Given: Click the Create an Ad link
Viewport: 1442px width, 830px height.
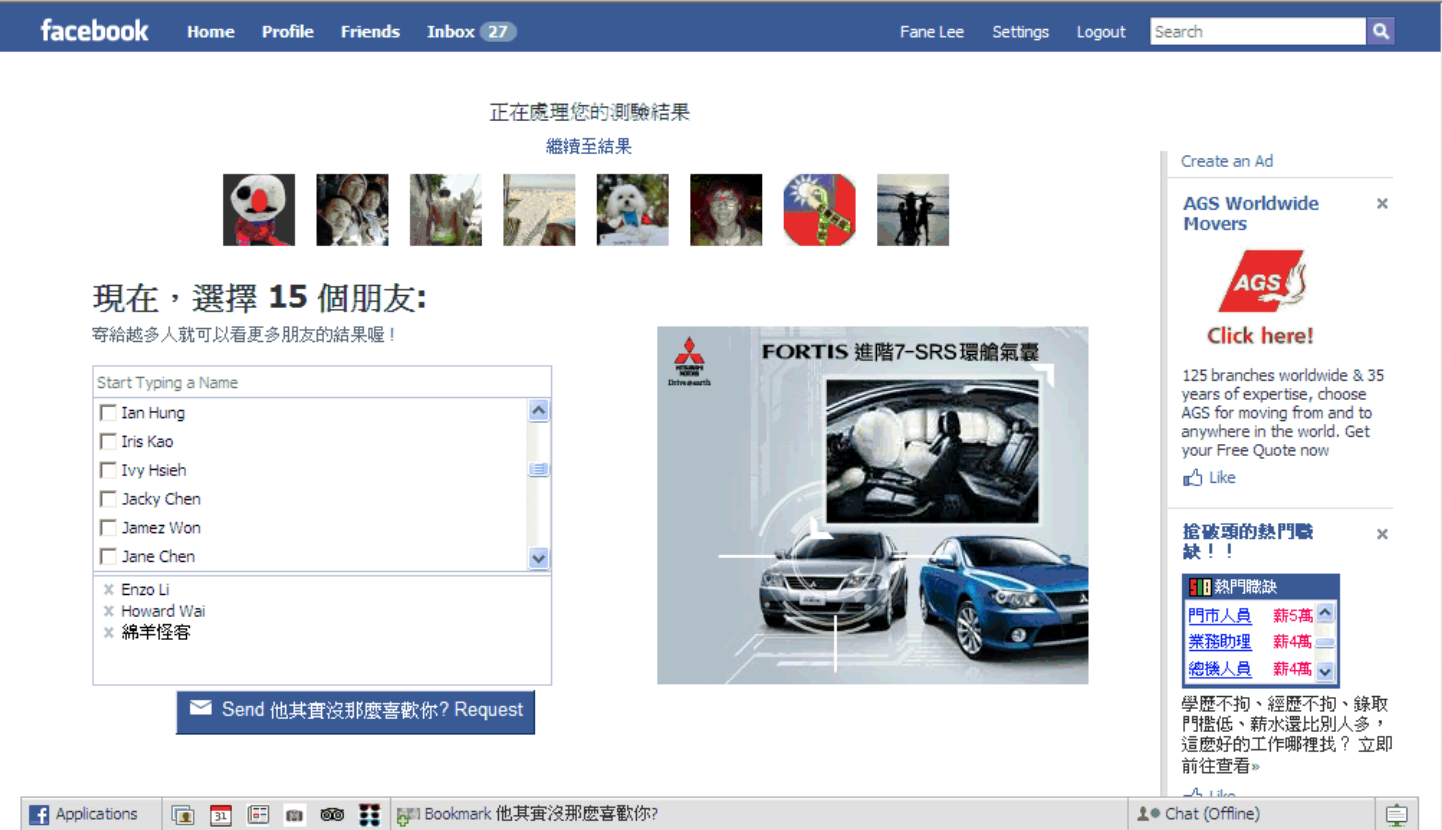Looking at the screenshot, I should pos(1227,161).
